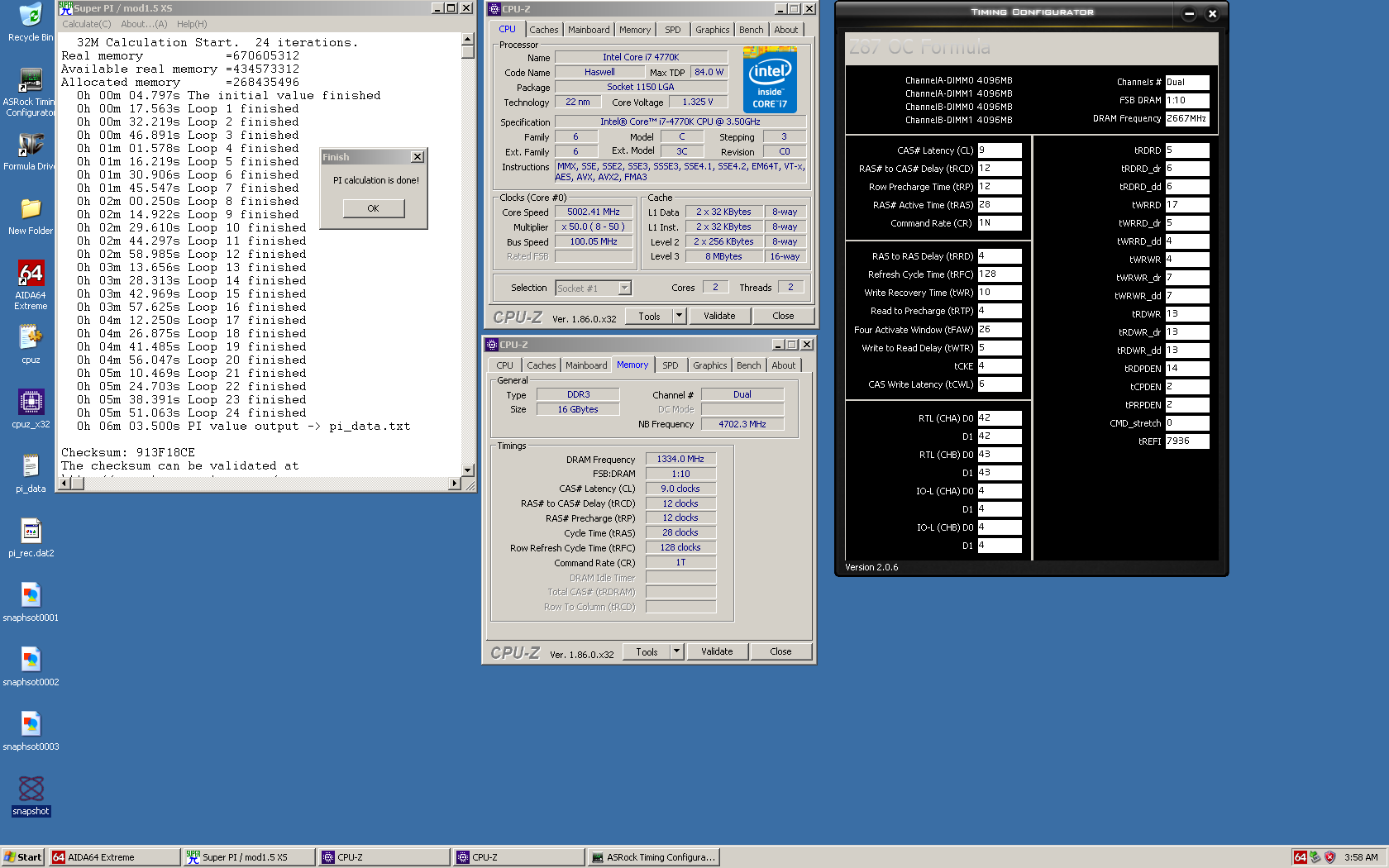Open the Help menu in Super PI

click(x=192, y=24)
